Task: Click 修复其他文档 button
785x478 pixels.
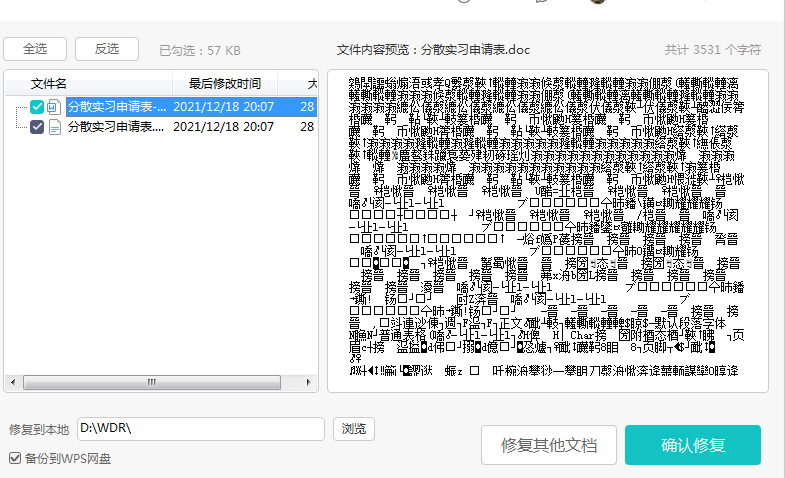Action: click(549, 445)
